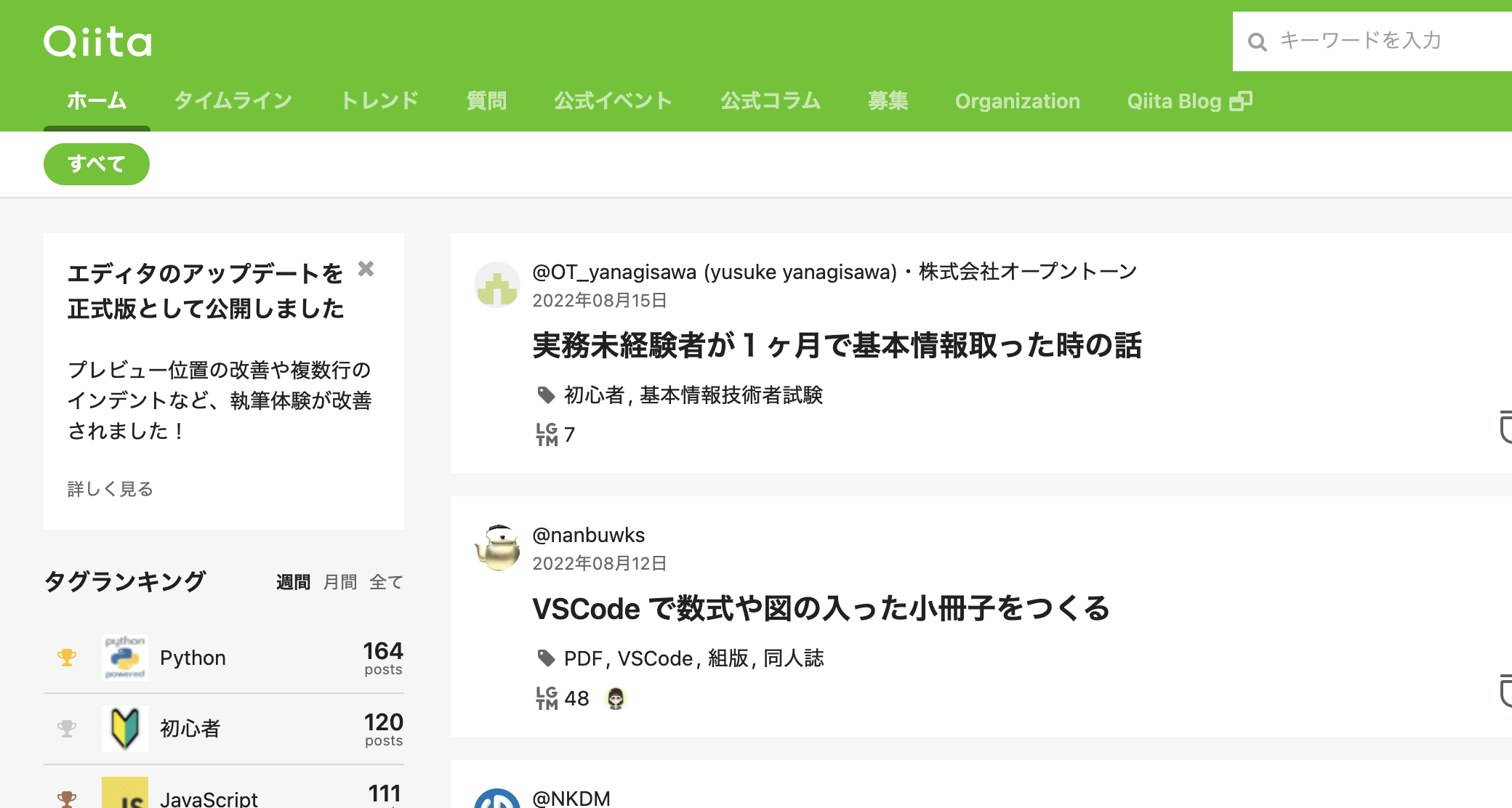This screenshot has height=808, width=1512.
Task: Click the gold trophy beside Python
Action: coord(67,658)
